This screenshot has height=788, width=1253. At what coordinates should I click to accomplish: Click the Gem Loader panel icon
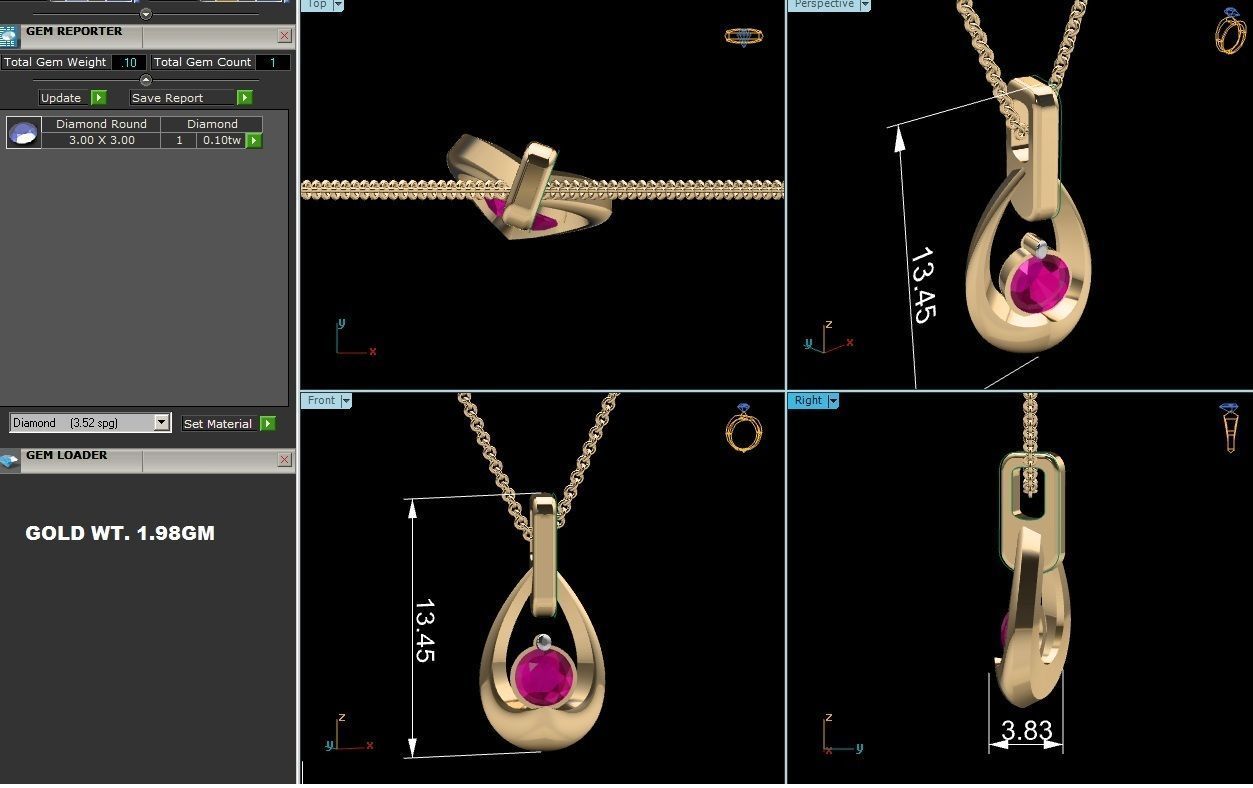[x=9, y=460]
